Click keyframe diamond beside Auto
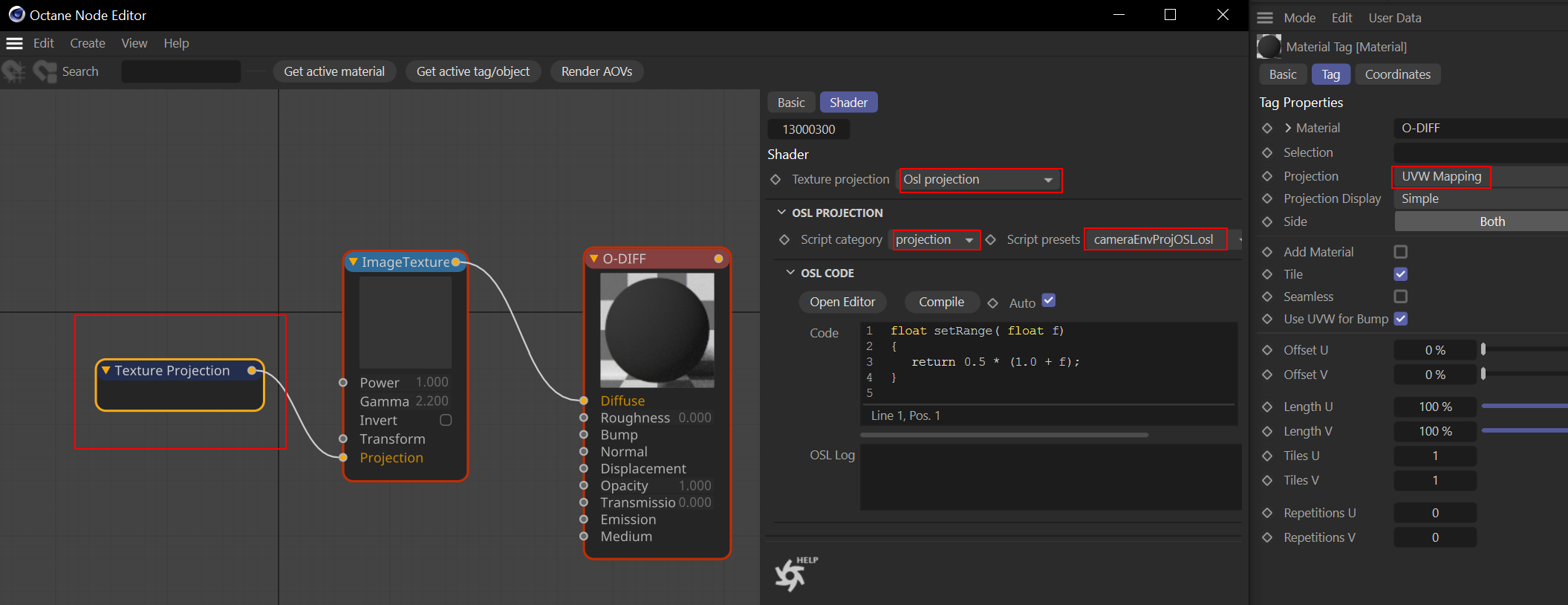1568x605 pixels. (x=992, y=303)
